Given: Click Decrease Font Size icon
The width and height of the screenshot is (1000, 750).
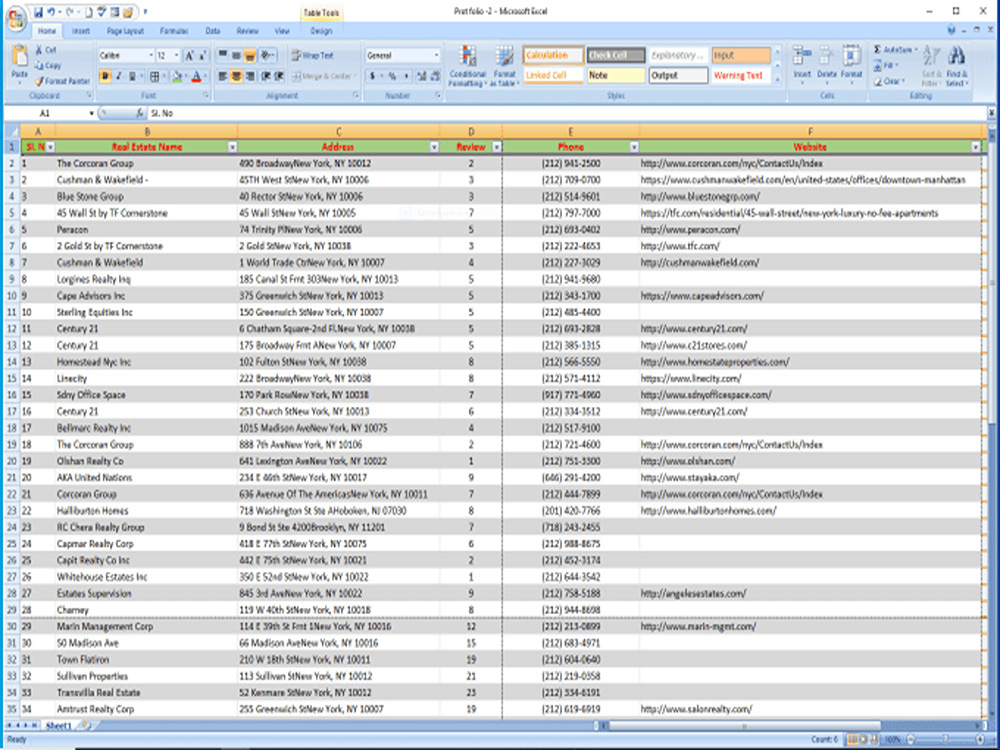Looking at the screenshot, I should pos(202,56).
